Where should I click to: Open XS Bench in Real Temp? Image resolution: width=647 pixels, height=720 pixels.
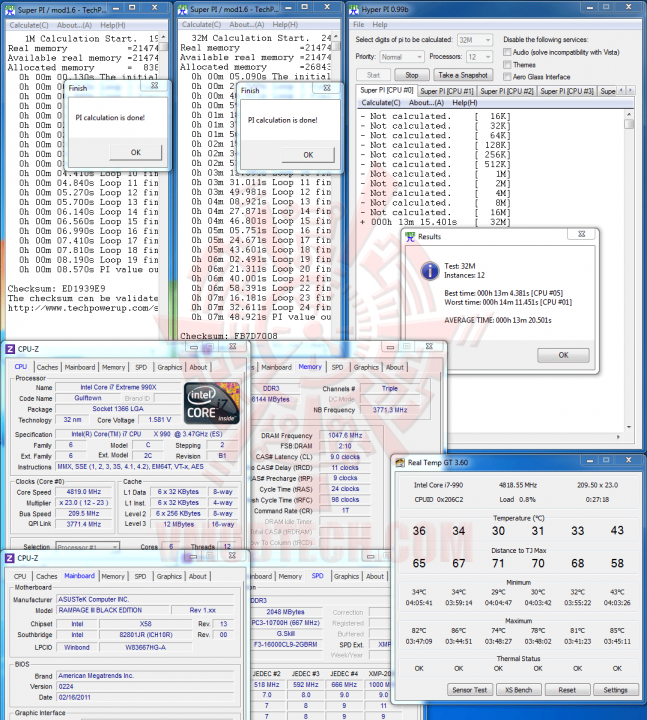click(518, 690)
